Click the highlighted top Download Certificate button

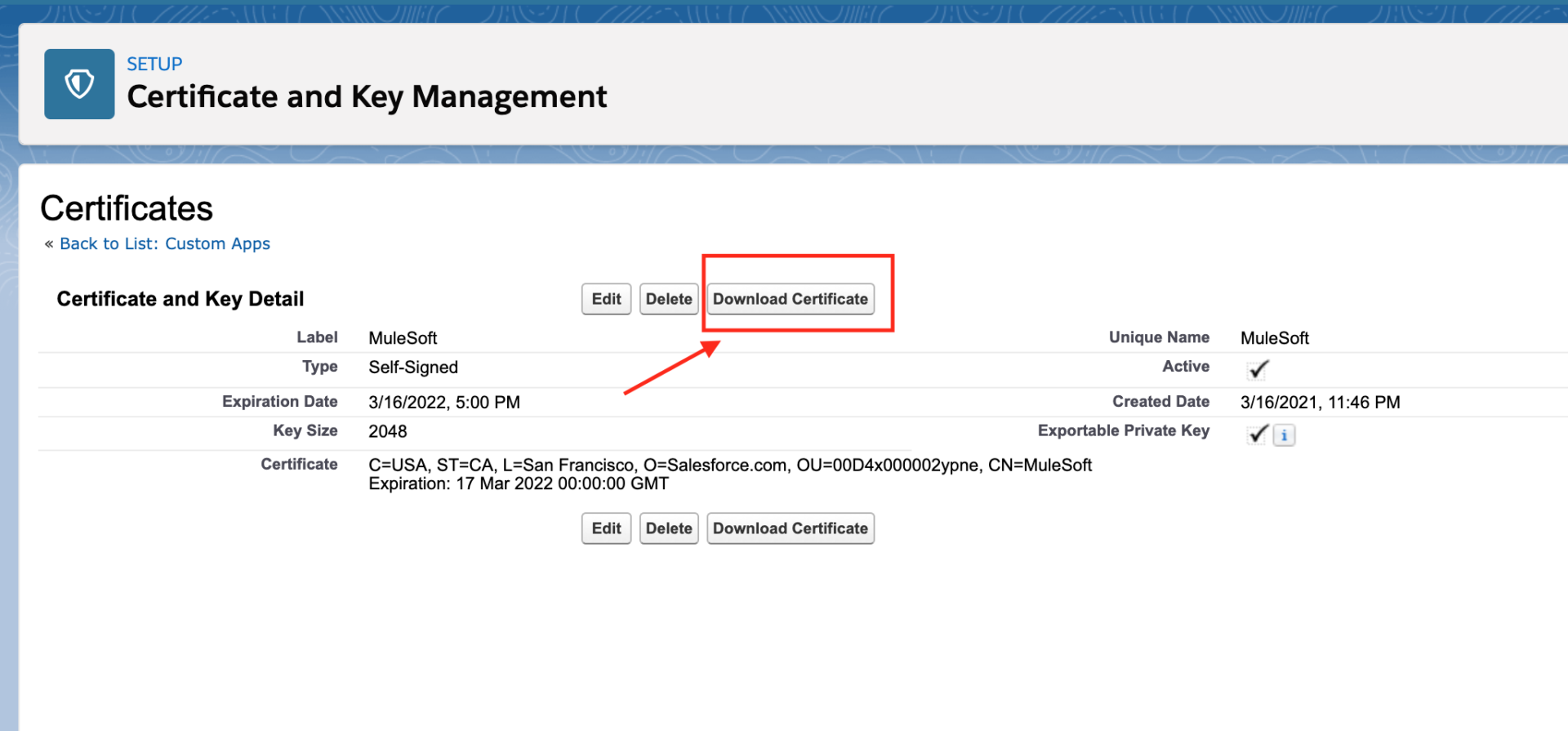click(x=790, y=299)
